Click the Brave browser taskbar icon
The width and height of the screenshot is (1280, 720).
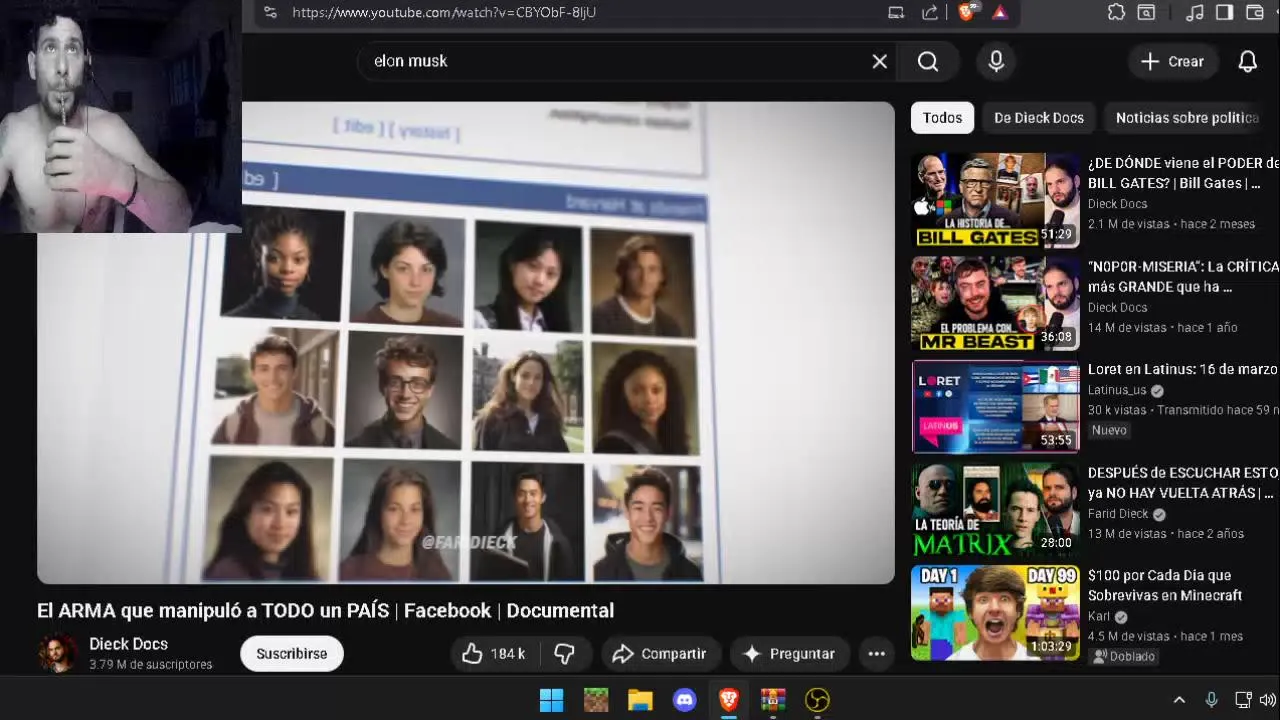point(729,700)
